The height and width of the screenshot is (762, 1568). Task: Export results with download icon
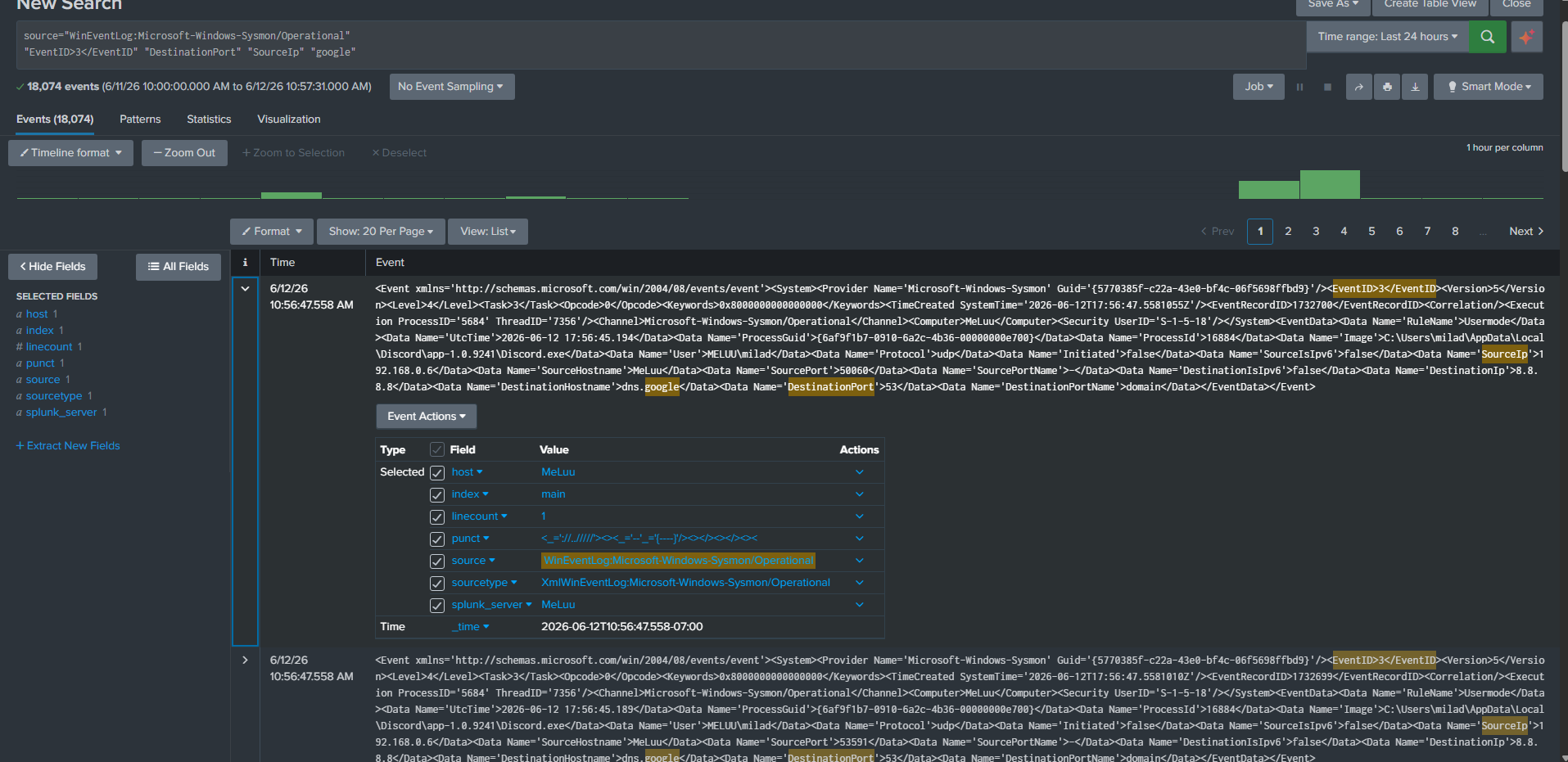pos(1415,87)
